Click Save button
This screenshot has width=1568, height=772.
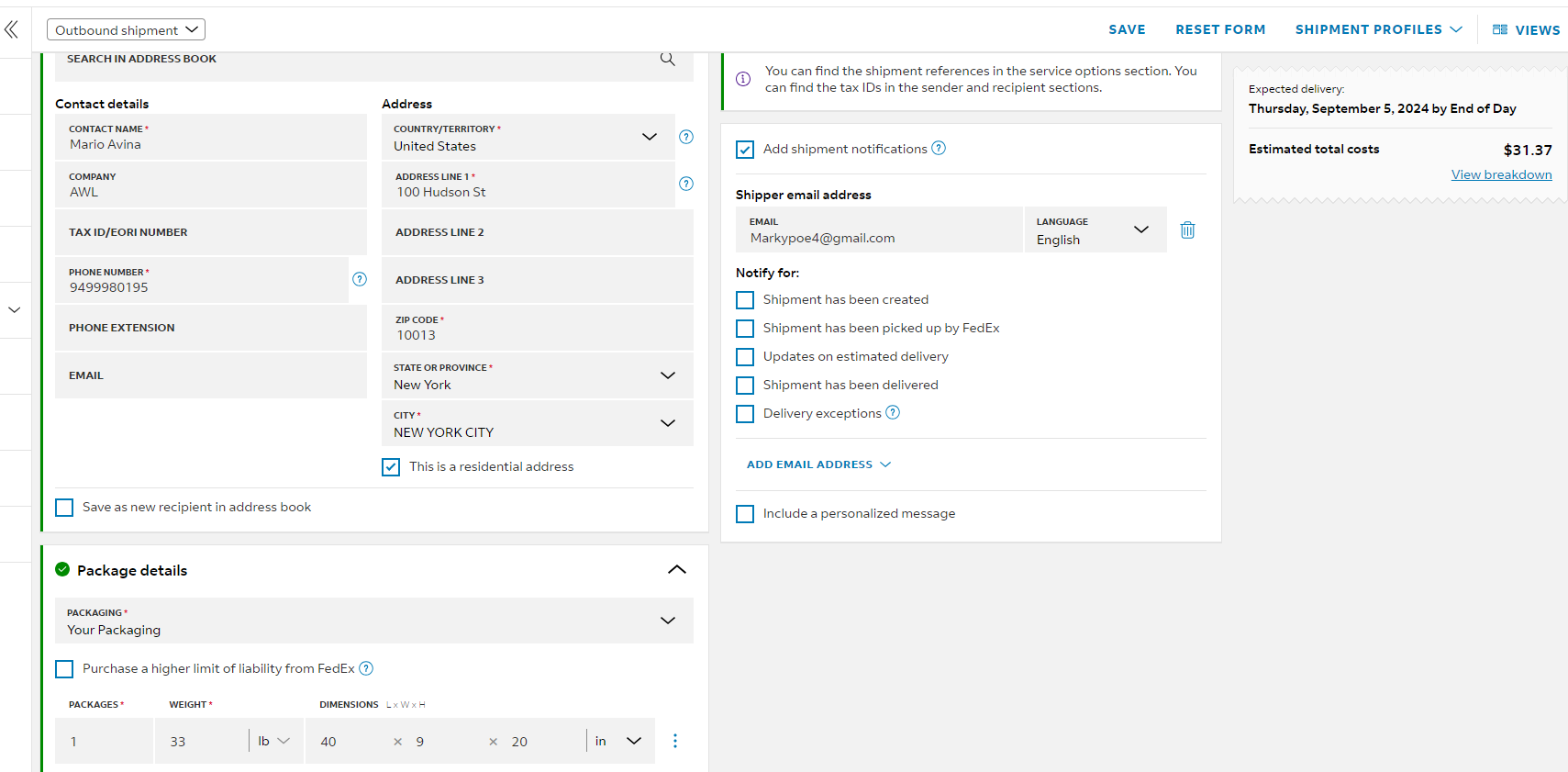pyautogui.click(x=1127, y=29)
